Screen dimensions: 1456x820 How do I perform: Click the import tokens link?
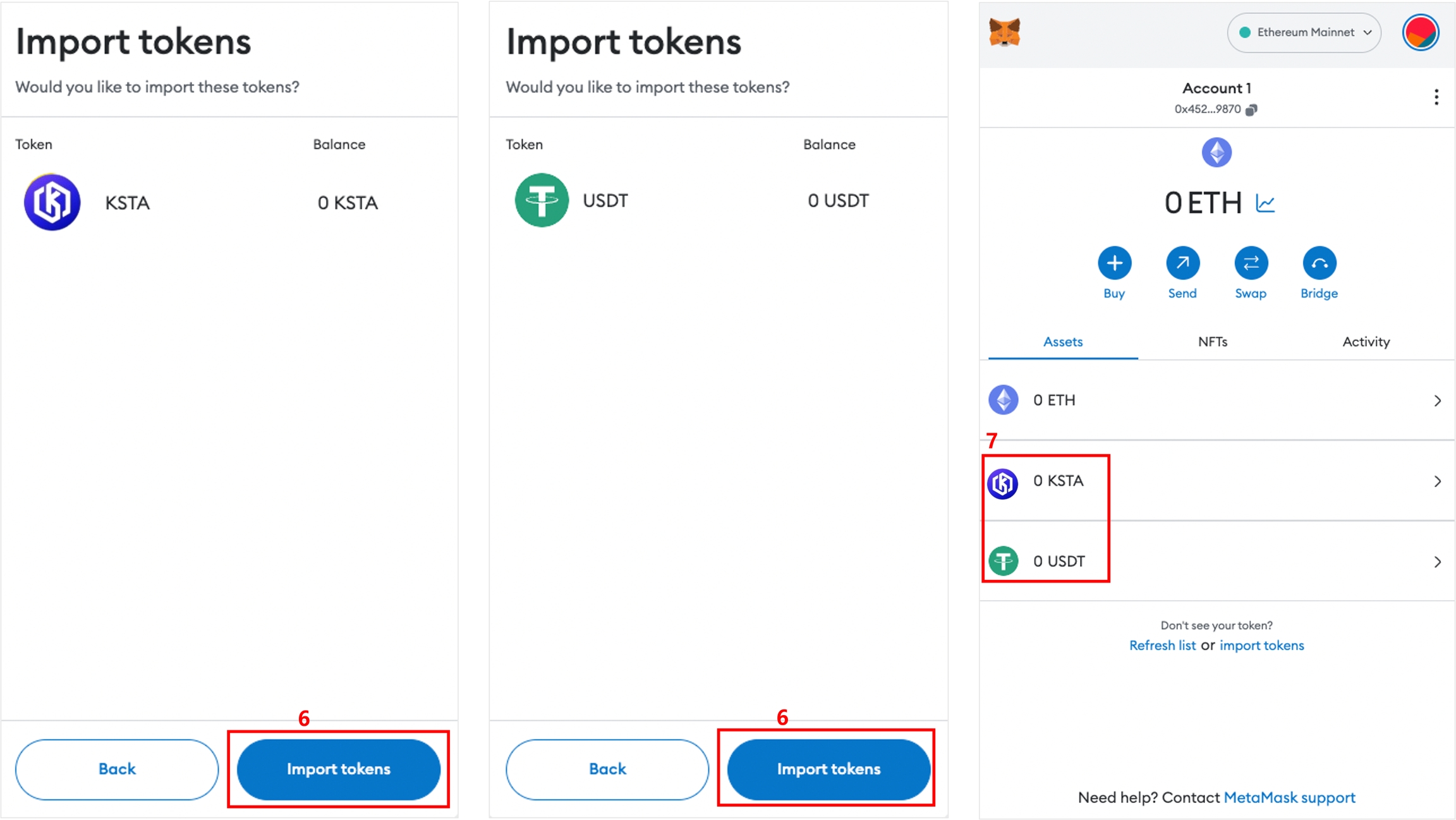[x=1261, y=646]
